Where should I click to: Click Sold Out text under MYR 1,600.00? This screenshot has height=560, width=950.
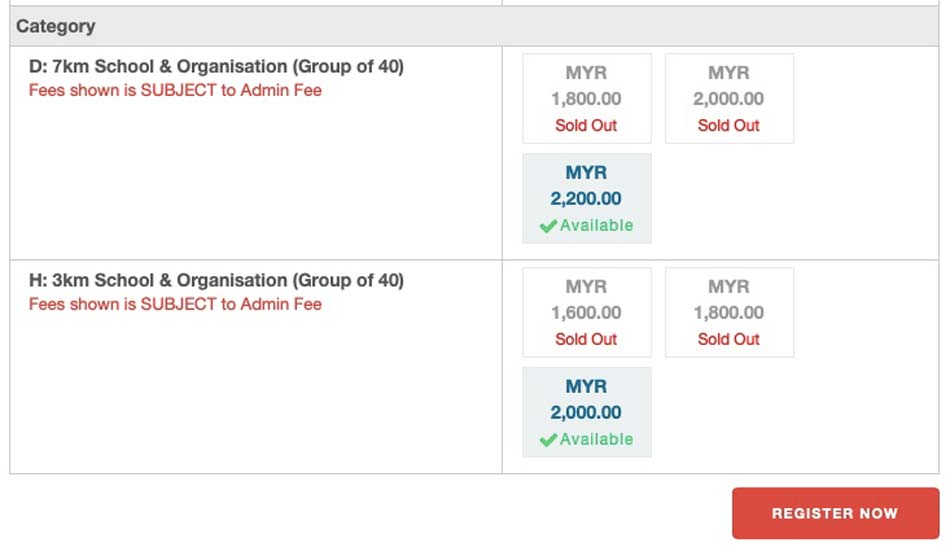tap(586, 339)
